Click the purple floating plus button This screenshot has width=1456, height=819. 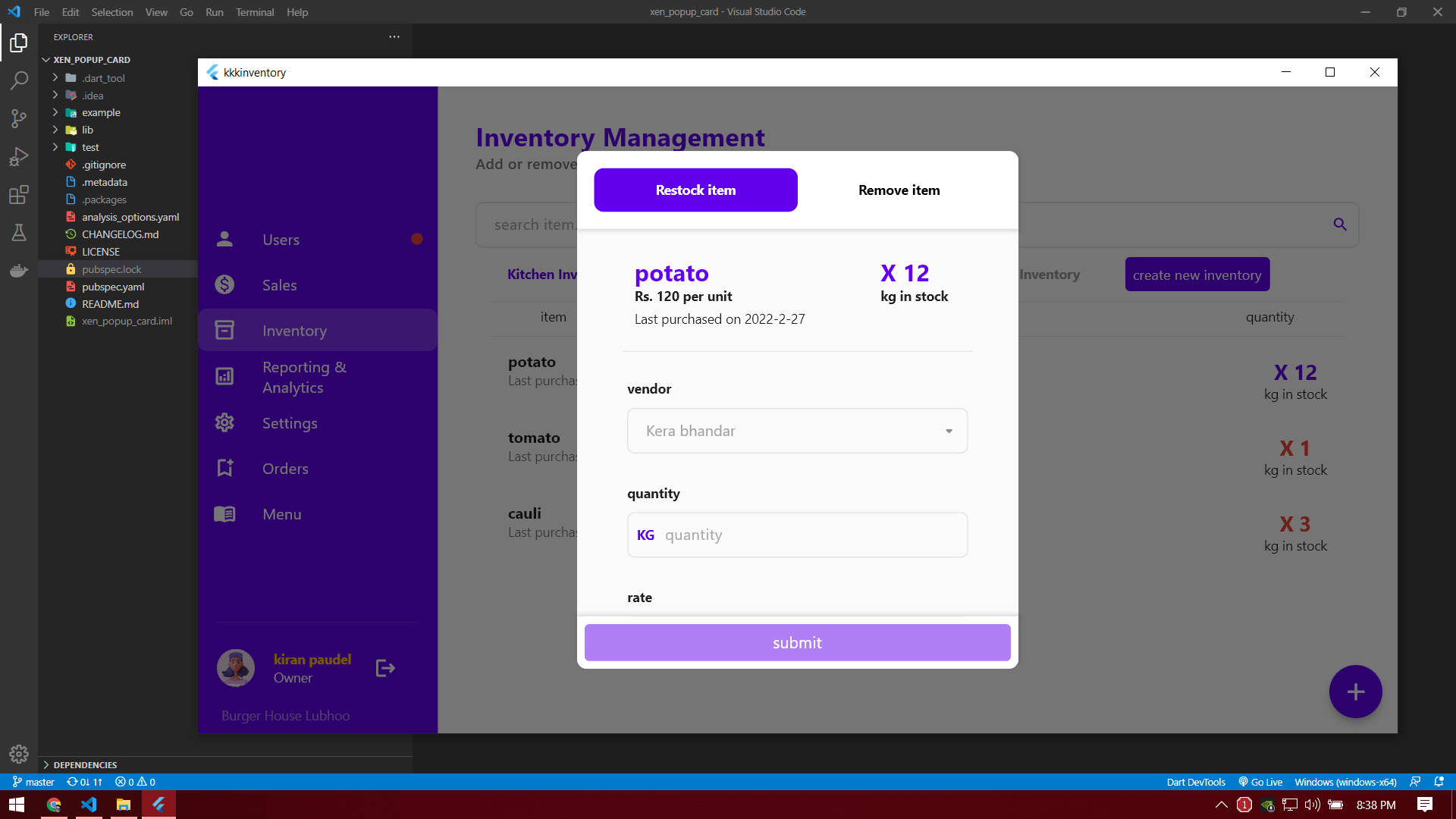point(1355,691)
